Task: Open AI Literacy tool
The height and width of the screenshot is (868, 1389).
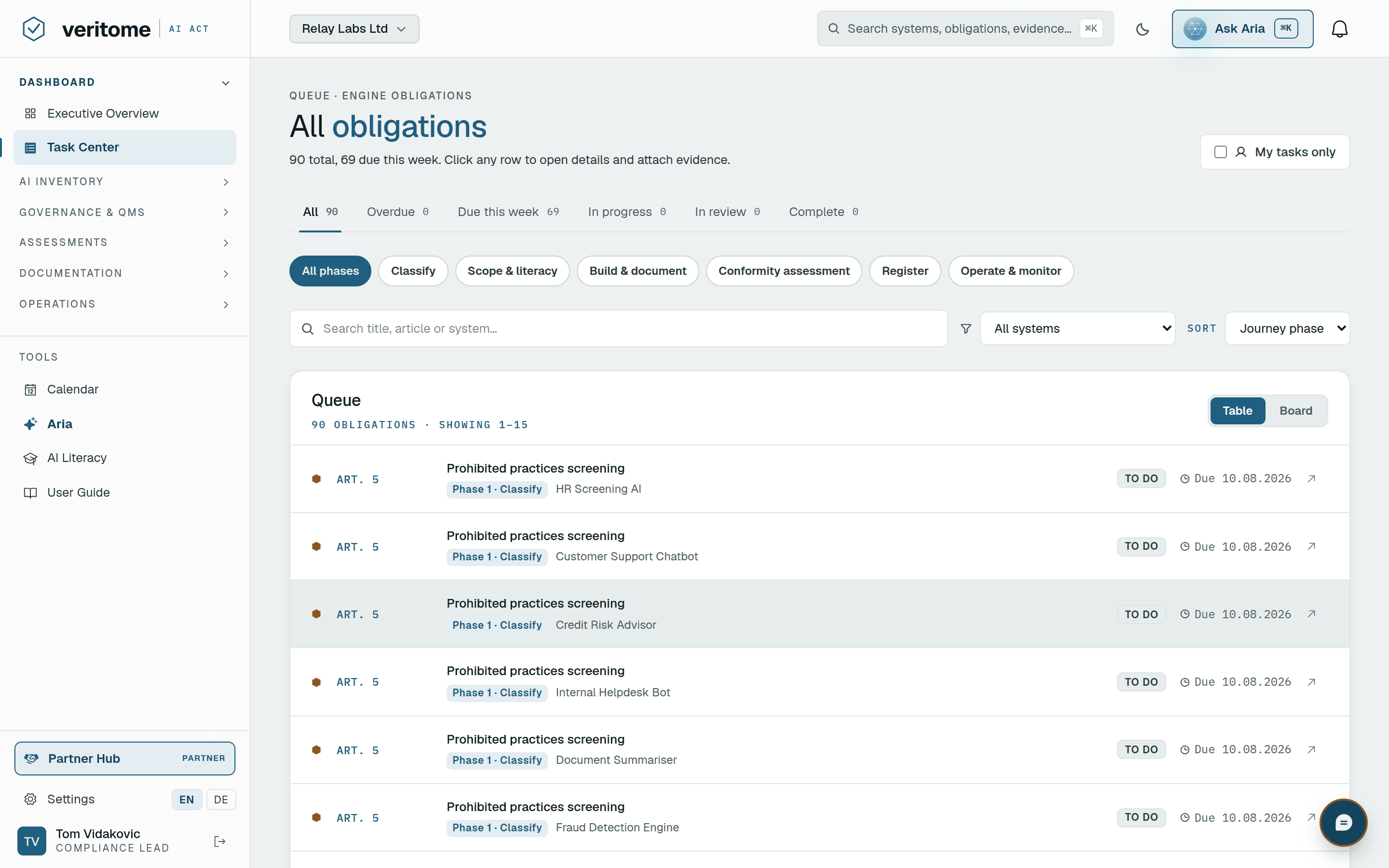Action: tap(124, 458)
